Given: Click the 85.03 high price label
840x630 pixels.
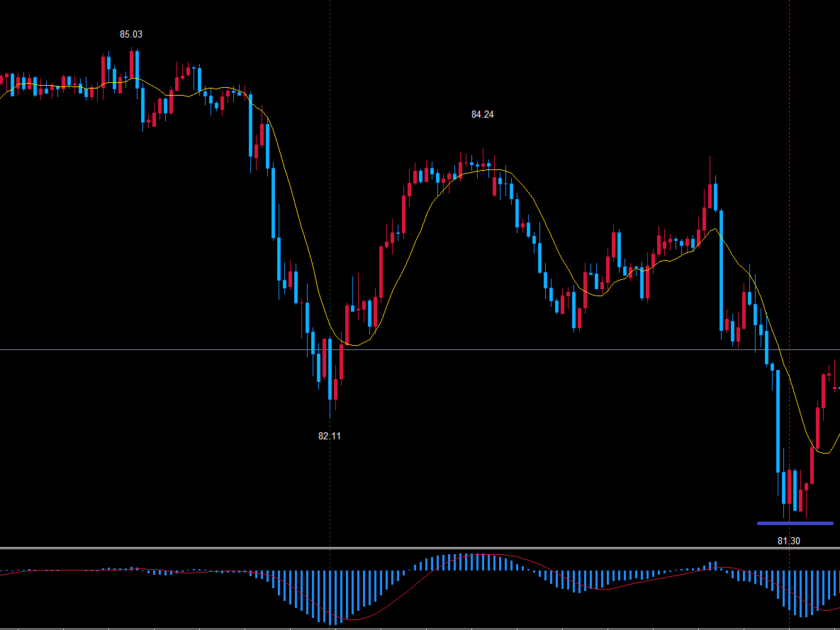Looking at the screenshot, I should point(131,34).
